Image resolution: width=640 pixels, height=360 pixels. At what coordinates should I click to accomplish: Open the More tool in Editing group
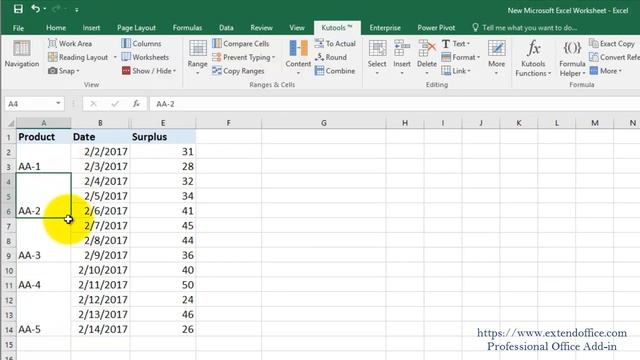496,56
